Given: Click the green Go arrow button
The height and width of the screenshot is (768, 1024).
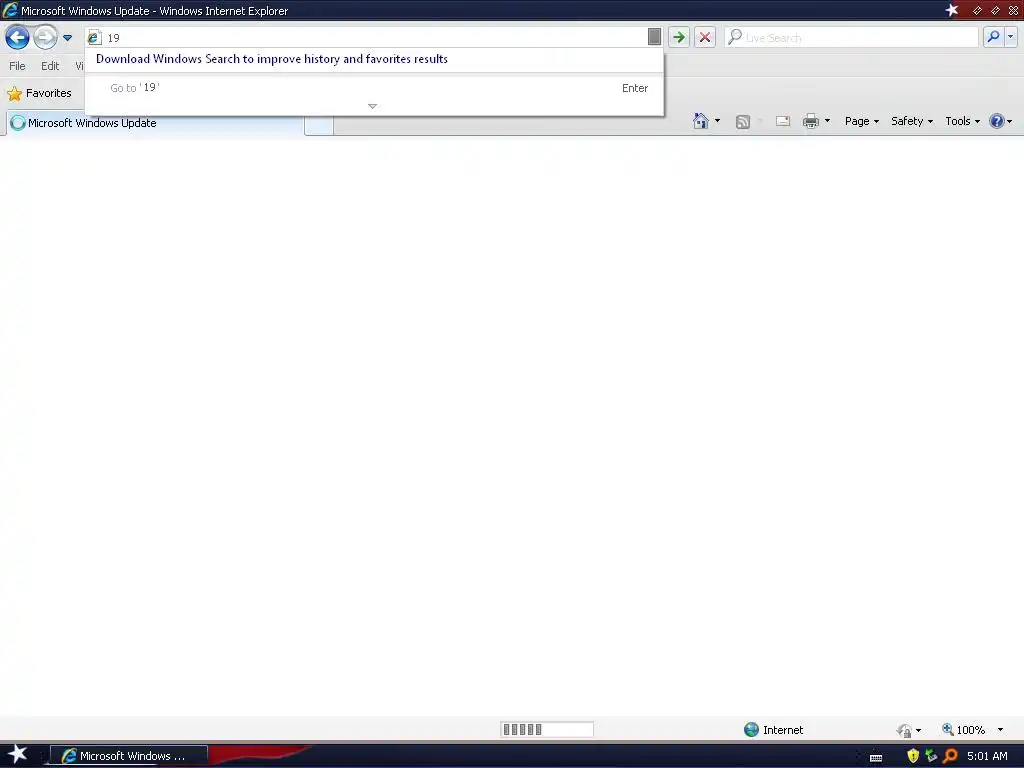Looking at the screenshot, I should (679, 37).
